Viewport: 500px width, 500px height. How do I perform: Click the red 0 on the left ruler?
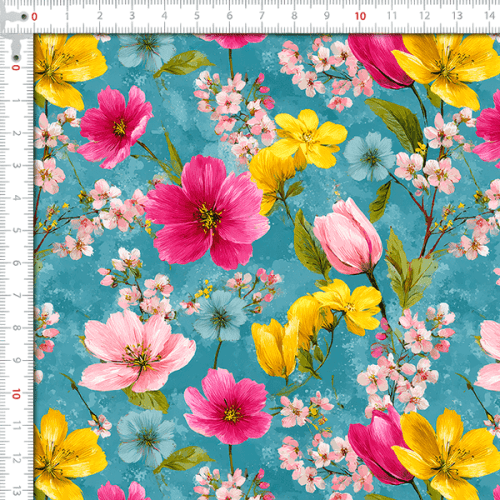click(x=16, y=68)
